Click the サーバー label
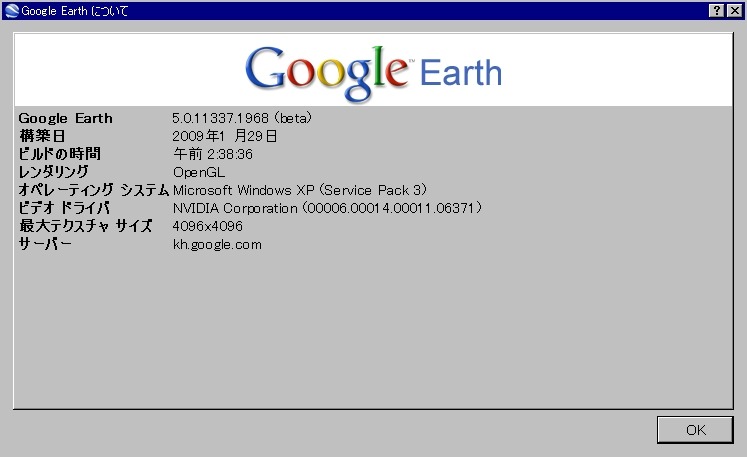This screenshot has width=747, height=457. click(x=45, y=244)
